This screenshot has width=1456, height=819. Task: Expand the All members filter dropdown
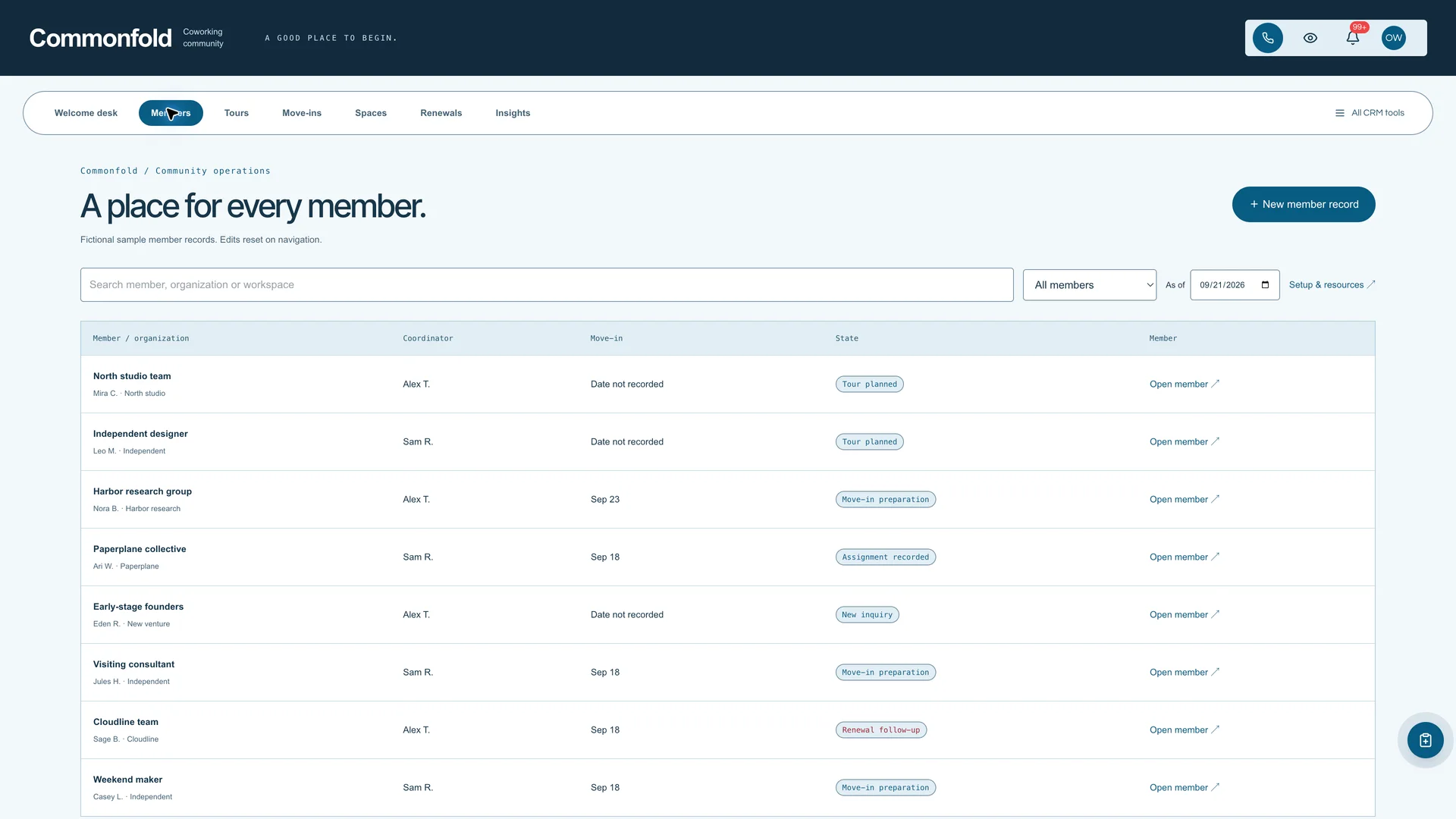[x=1090, y=285]
